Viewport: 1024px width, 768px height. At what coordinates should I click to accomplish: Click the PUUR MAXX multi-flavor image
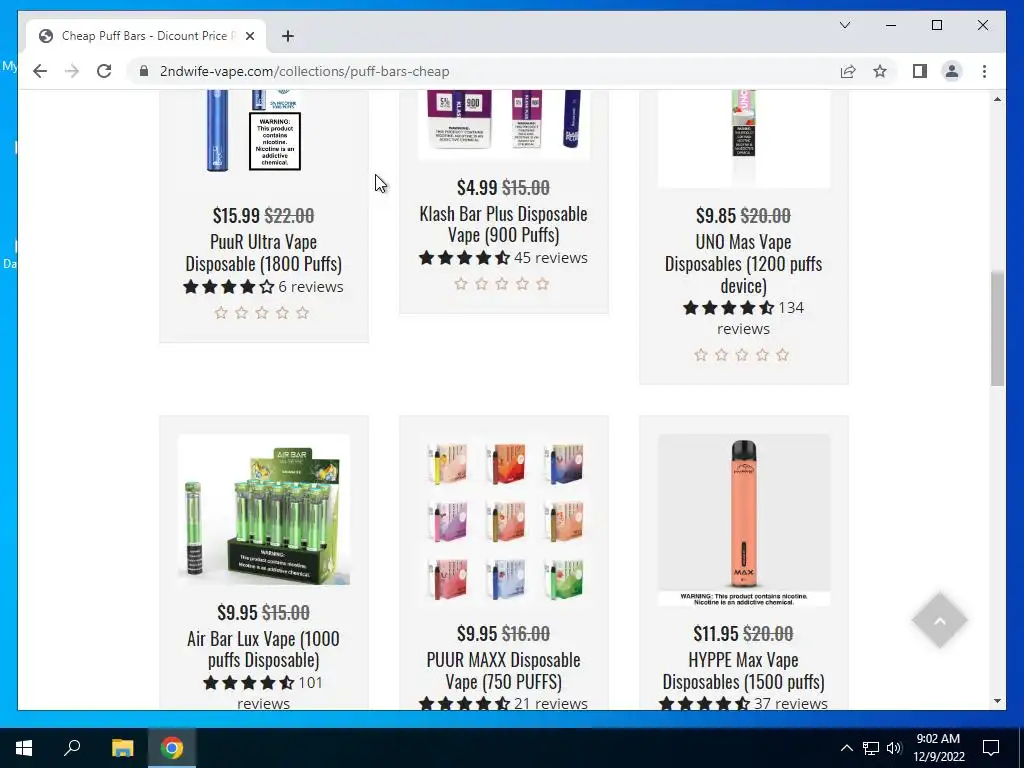503,520
